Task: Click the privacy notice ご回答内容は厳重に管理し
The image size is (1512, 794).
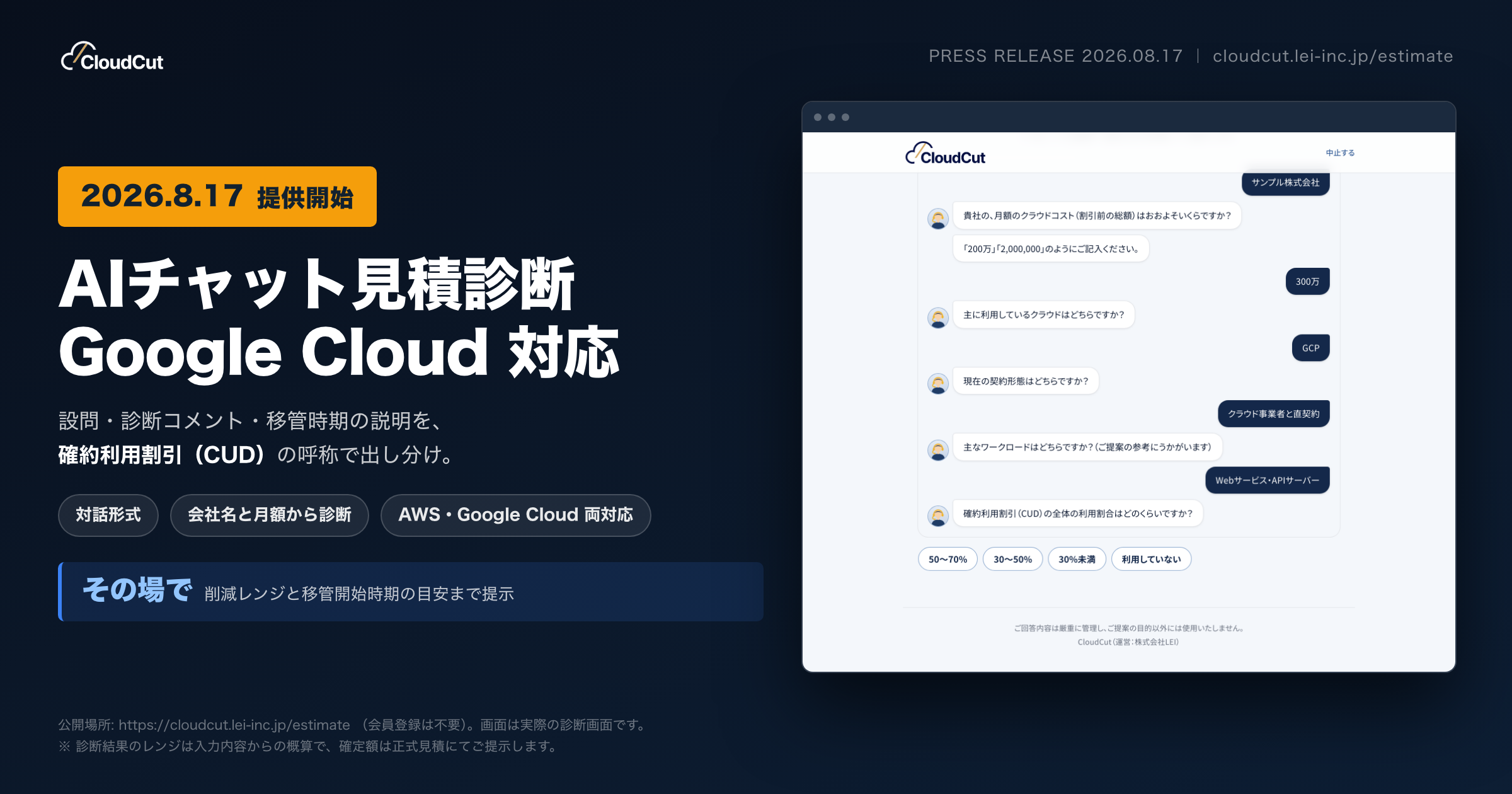Action: pyautogui.click(x=1128, y=628)
